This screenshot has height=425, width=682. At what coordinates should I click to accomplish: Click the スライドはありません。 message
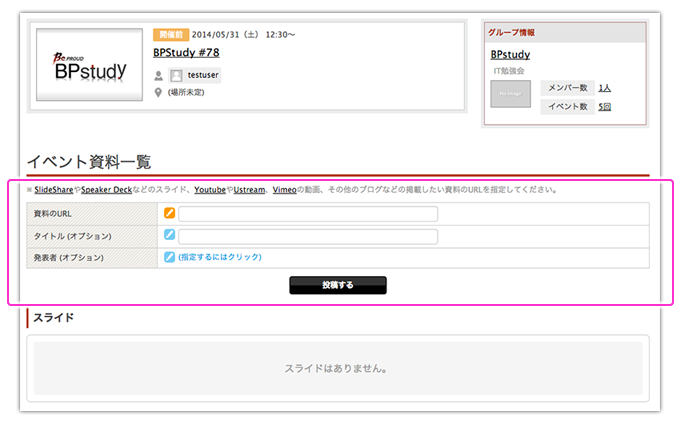click(336, 368)
